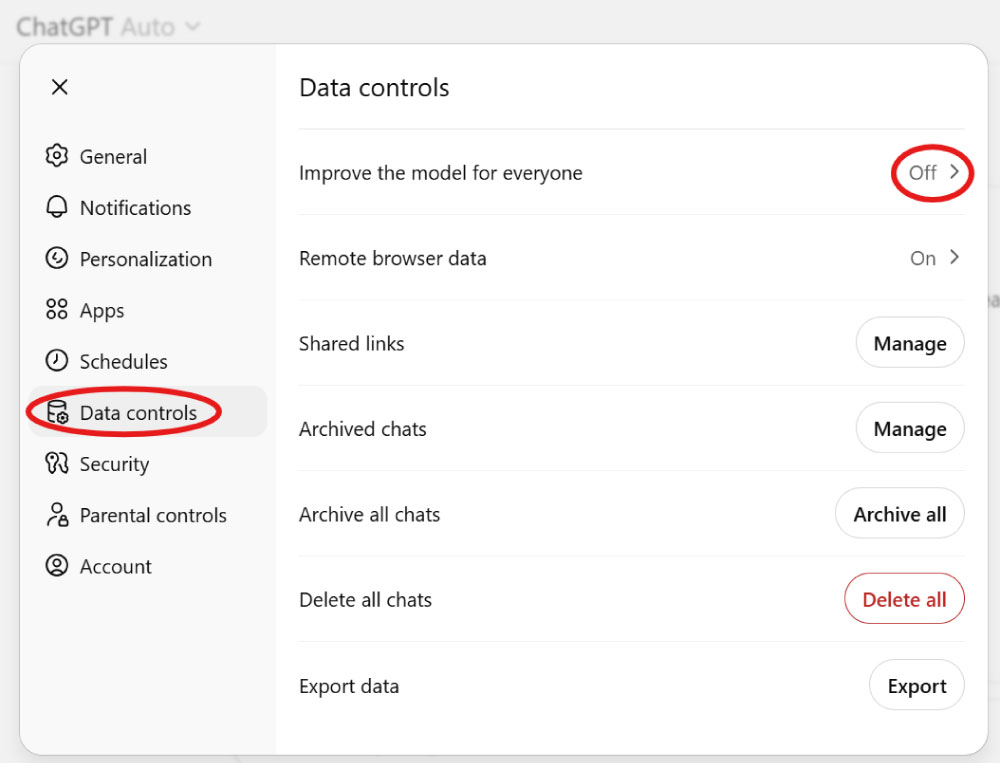Select the General settings gear icon
The image size is (1000, 763).
coord(58,156)
